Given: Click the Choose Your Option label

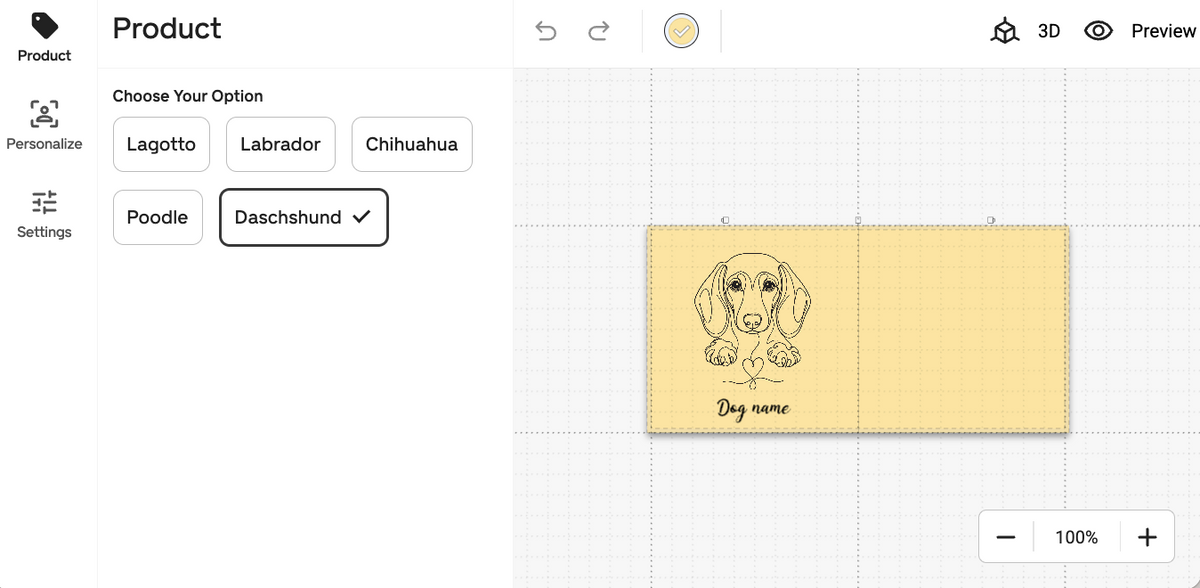Looking at the screenshot, I should tap(188, 96).
